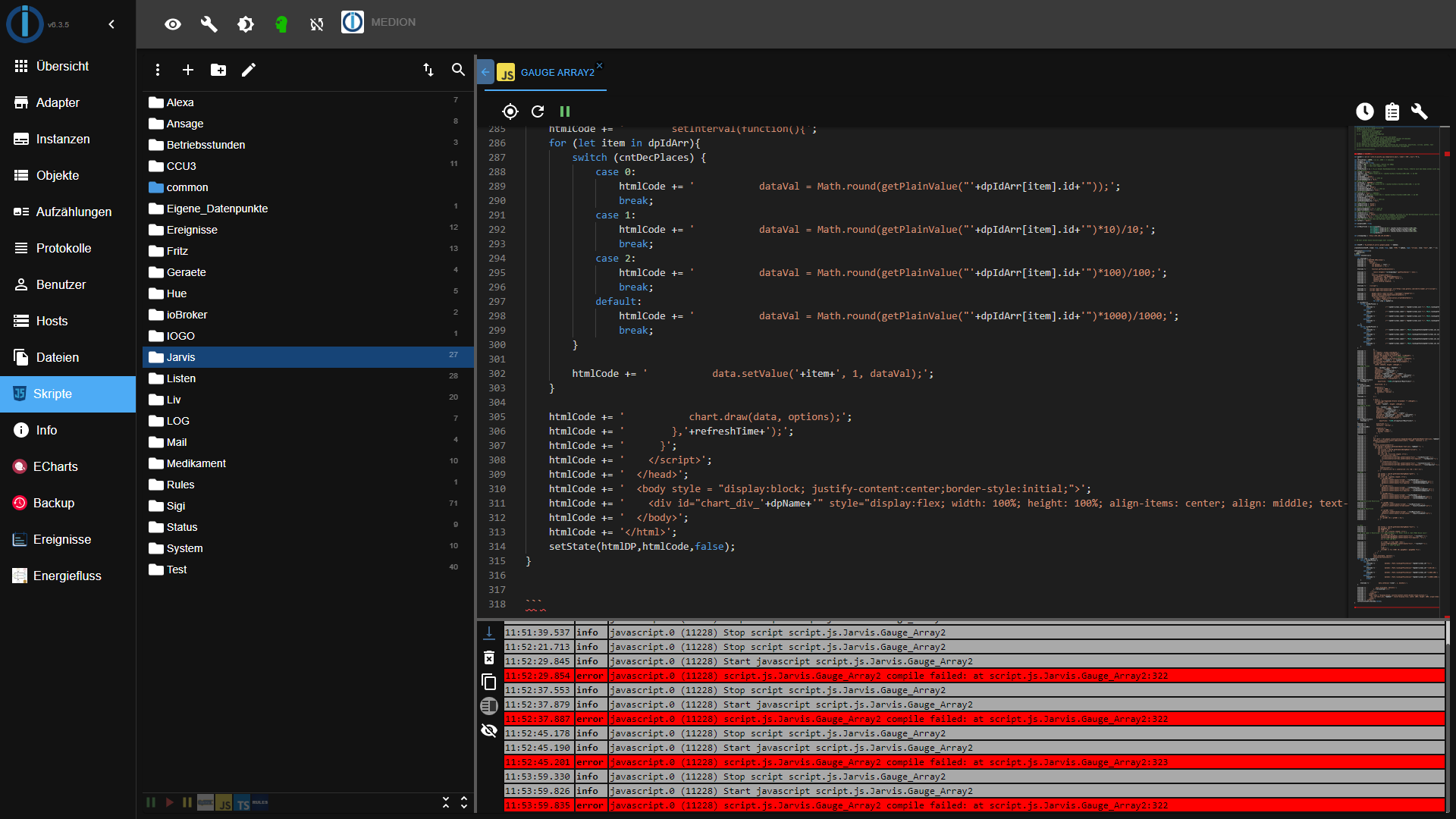Open the Info page
1456x819 pixels.
pos(68,430)
